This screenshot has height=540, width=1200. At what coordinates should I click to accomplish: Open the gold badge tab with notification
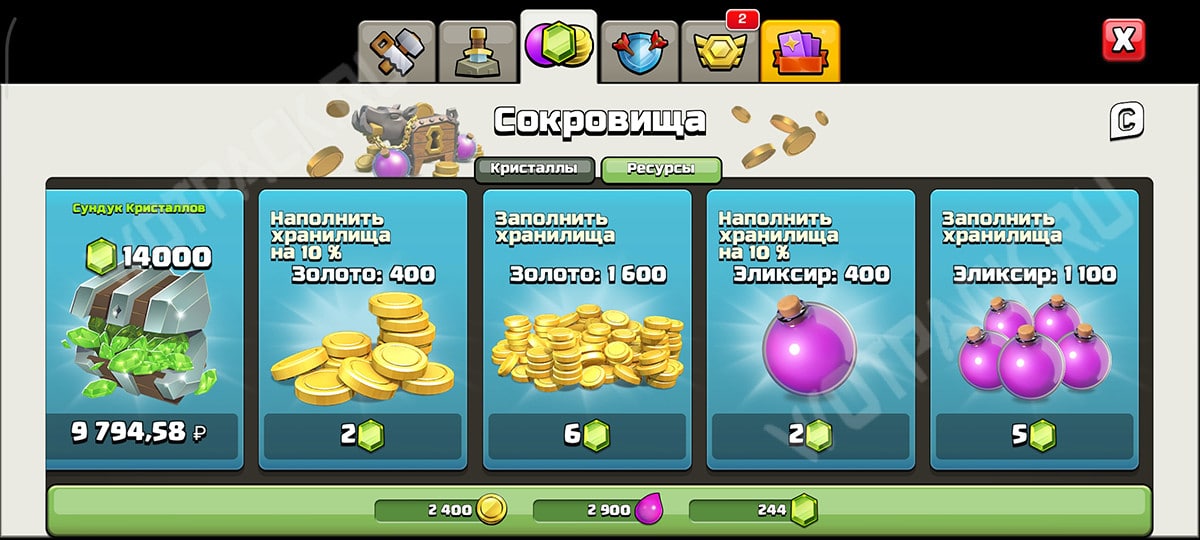719,51
